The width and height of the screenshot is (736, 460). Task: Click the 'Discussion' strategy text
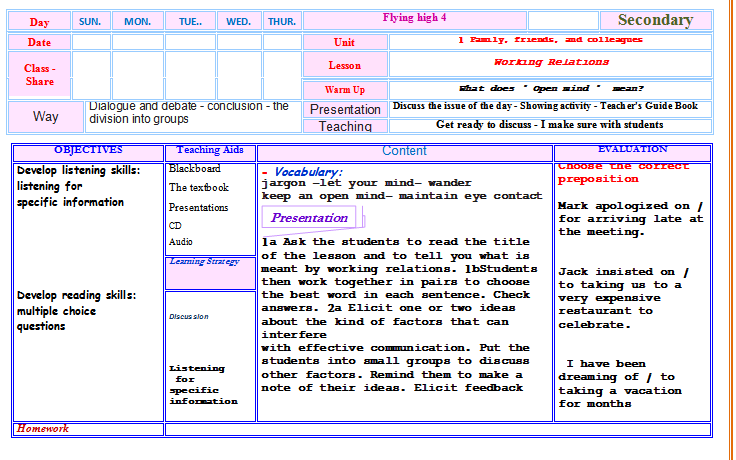(189, 317)
